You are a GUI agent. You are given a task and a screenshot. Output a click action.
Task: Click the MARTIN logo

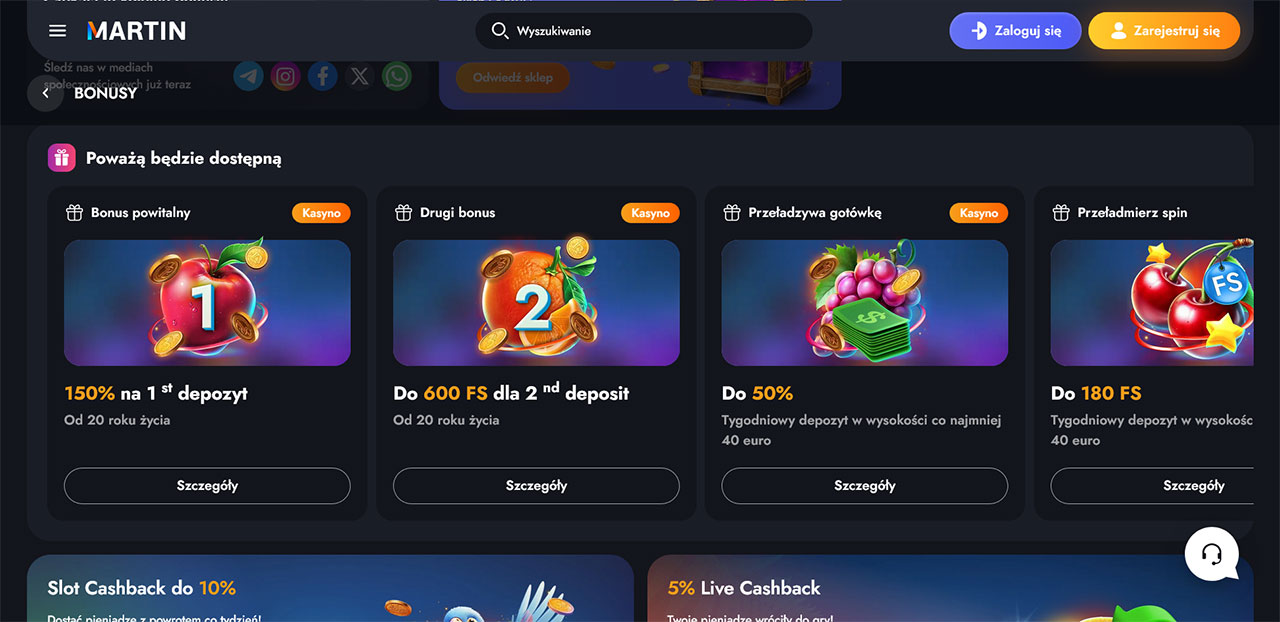pyautogui.click(x=136, y=31)
